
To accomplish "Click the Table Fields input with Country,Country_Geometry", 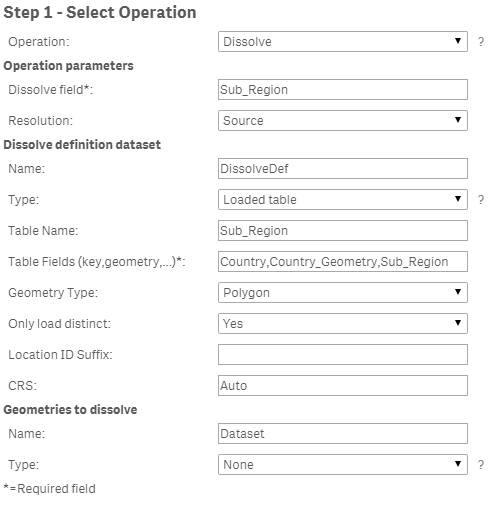I will (x=343, y=262).
